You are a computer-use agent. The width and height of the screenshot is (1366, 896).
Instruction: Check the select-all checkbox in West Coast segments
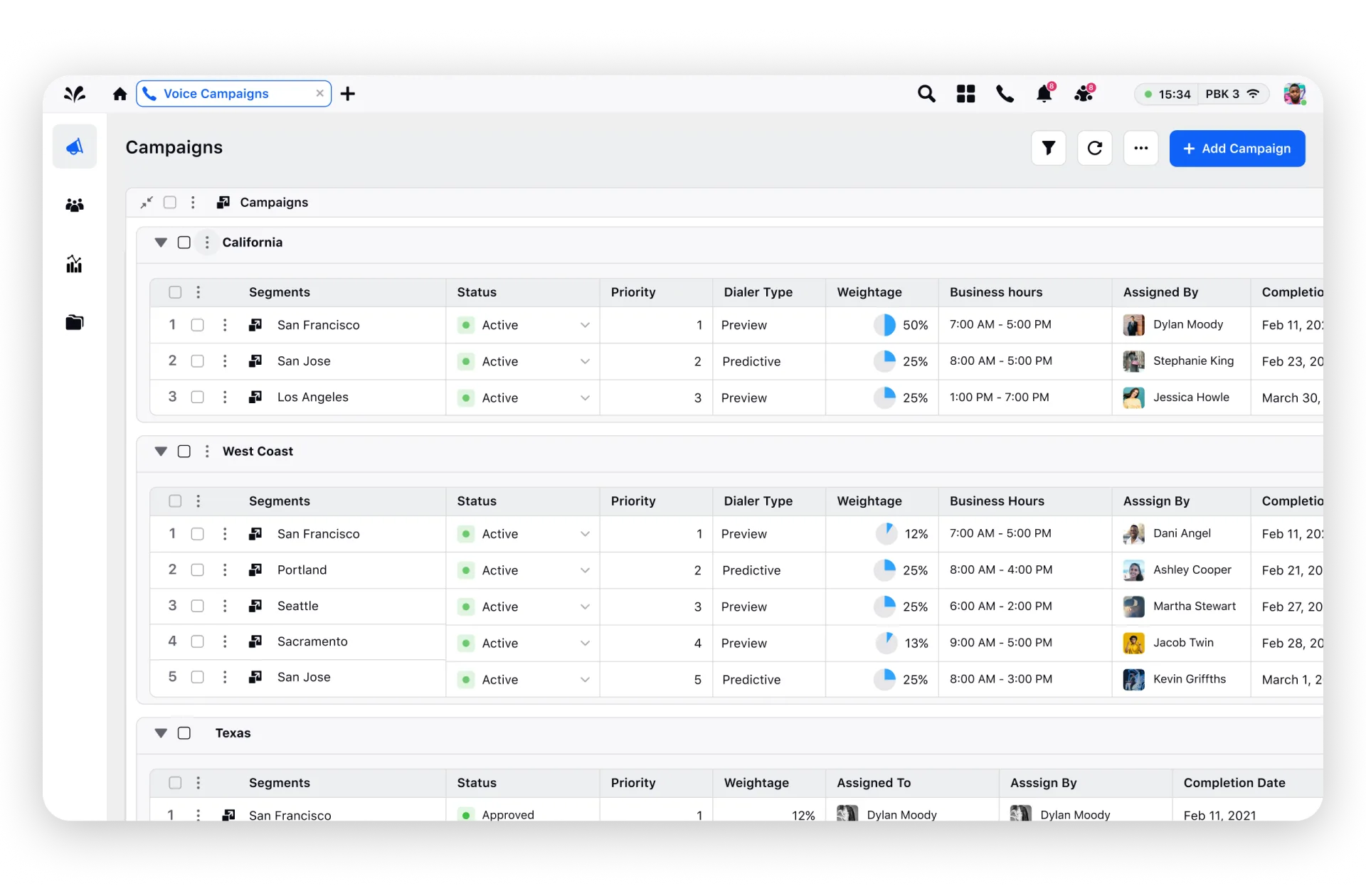coord(175,501)
